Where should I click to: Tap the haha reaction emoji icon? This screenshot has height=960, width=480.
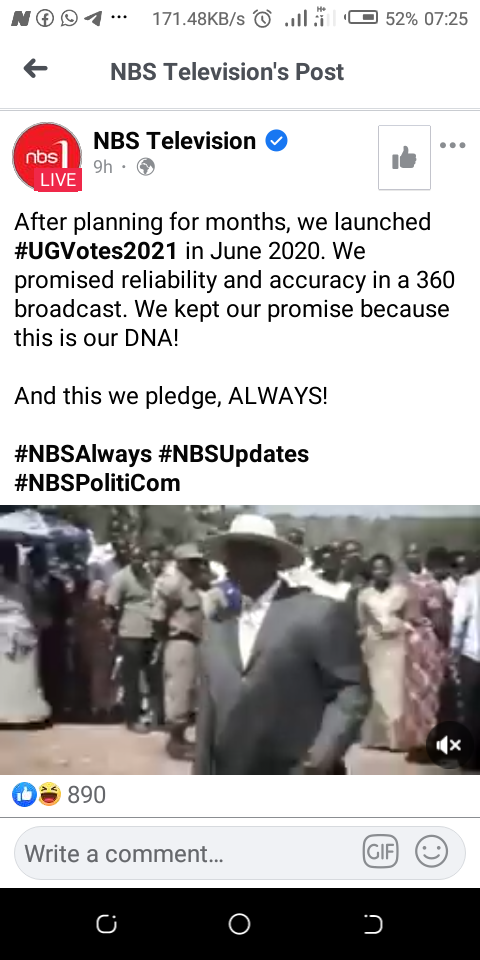[49, 795]
